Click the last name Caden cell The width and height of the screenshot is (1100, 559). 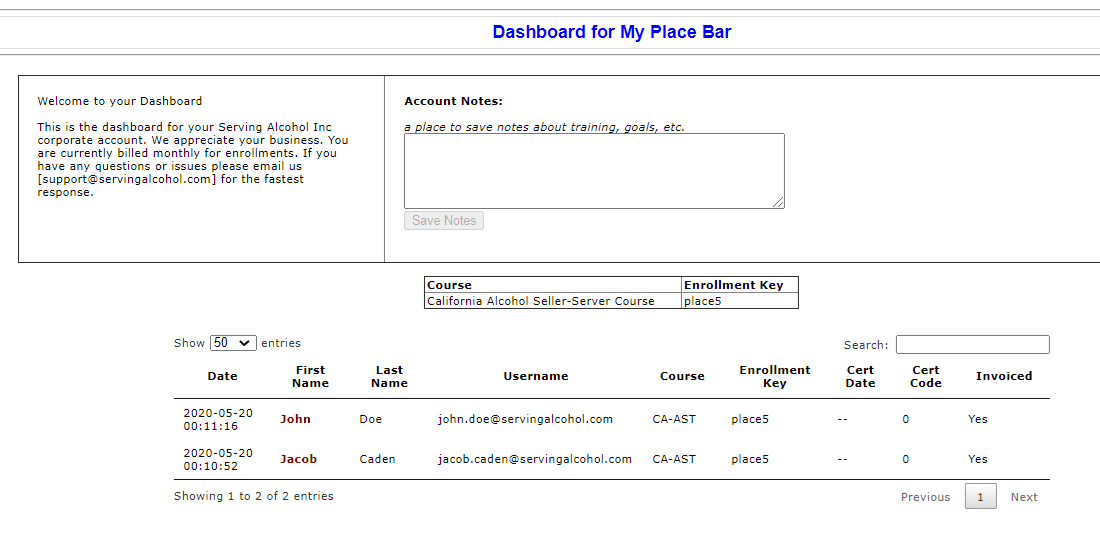tap(377, 459)
